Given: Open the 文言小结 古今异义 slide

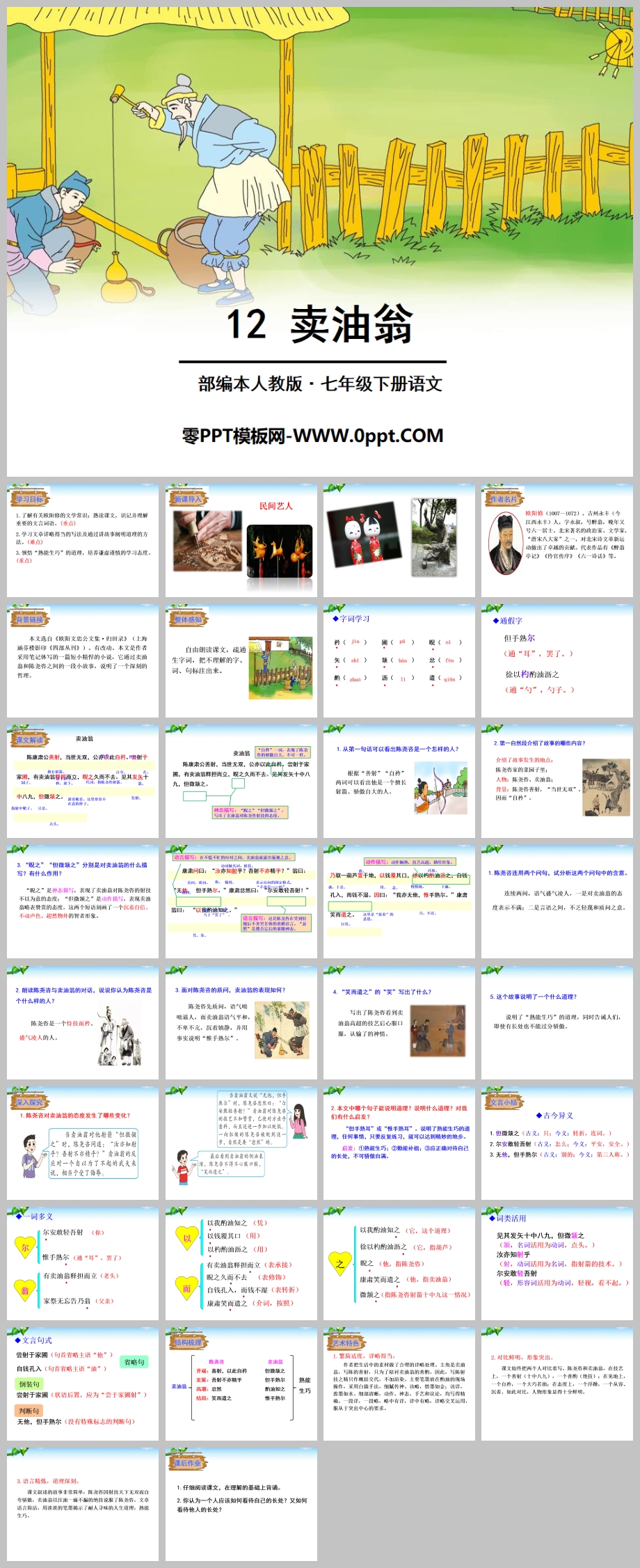Looking at the screenshot, I should coord(557,1143).
